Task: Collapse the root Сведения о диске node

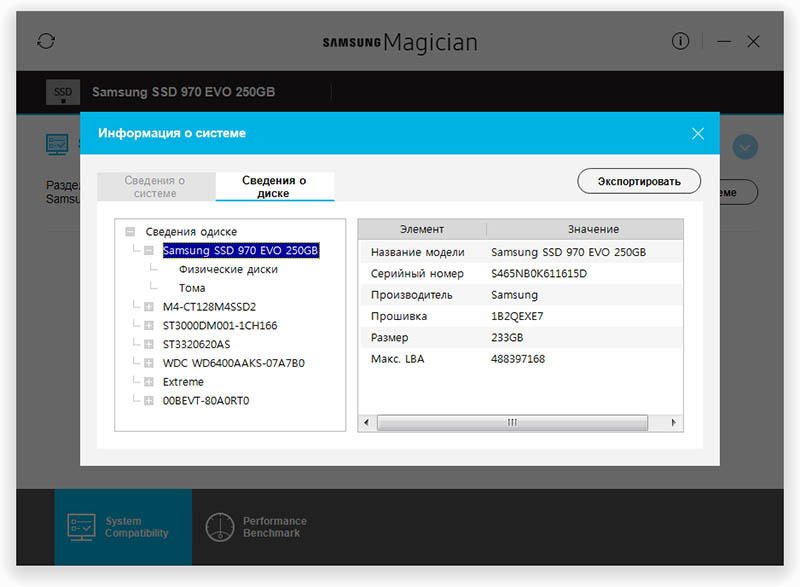Action: [x=130, y=232]
